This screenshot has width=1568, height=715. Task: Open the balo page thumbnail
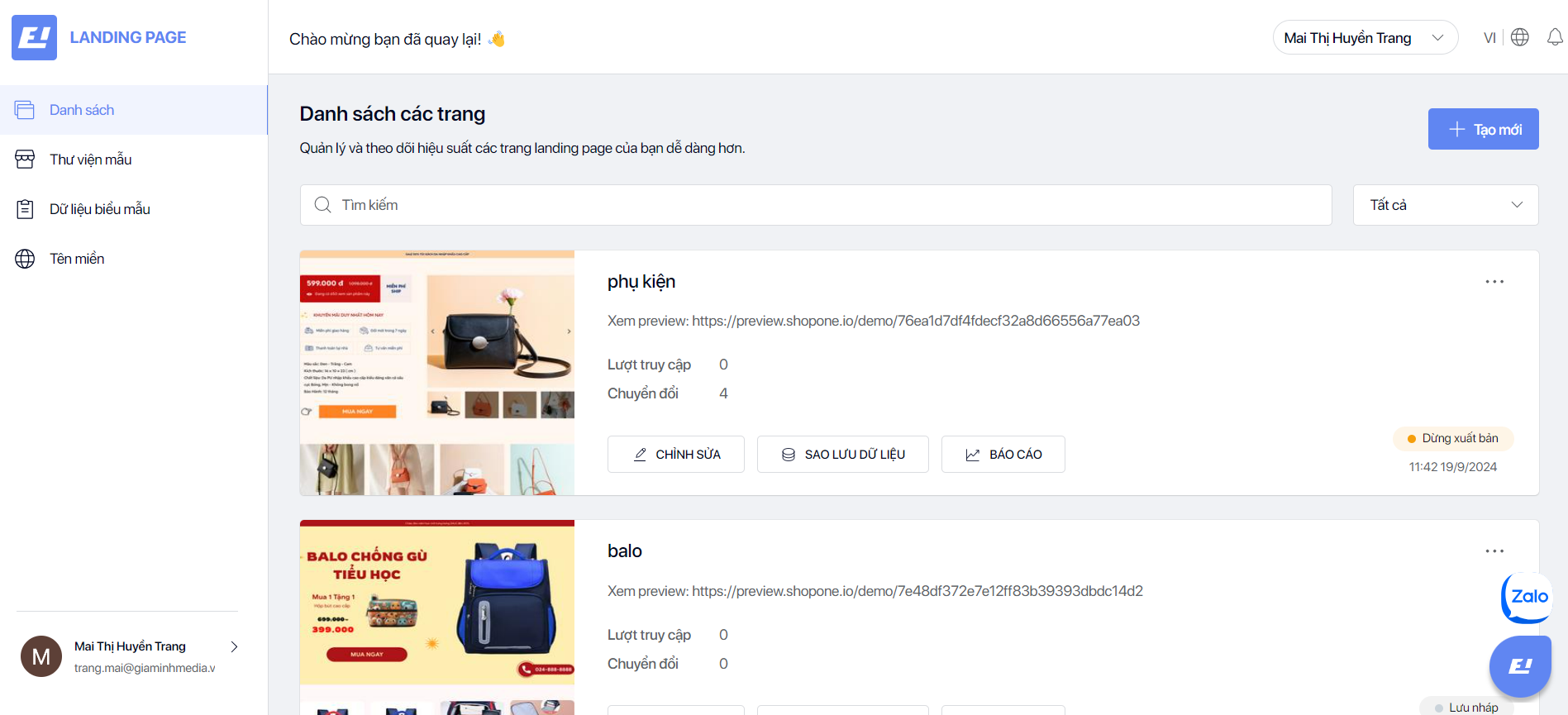click(x=437, y=617)
